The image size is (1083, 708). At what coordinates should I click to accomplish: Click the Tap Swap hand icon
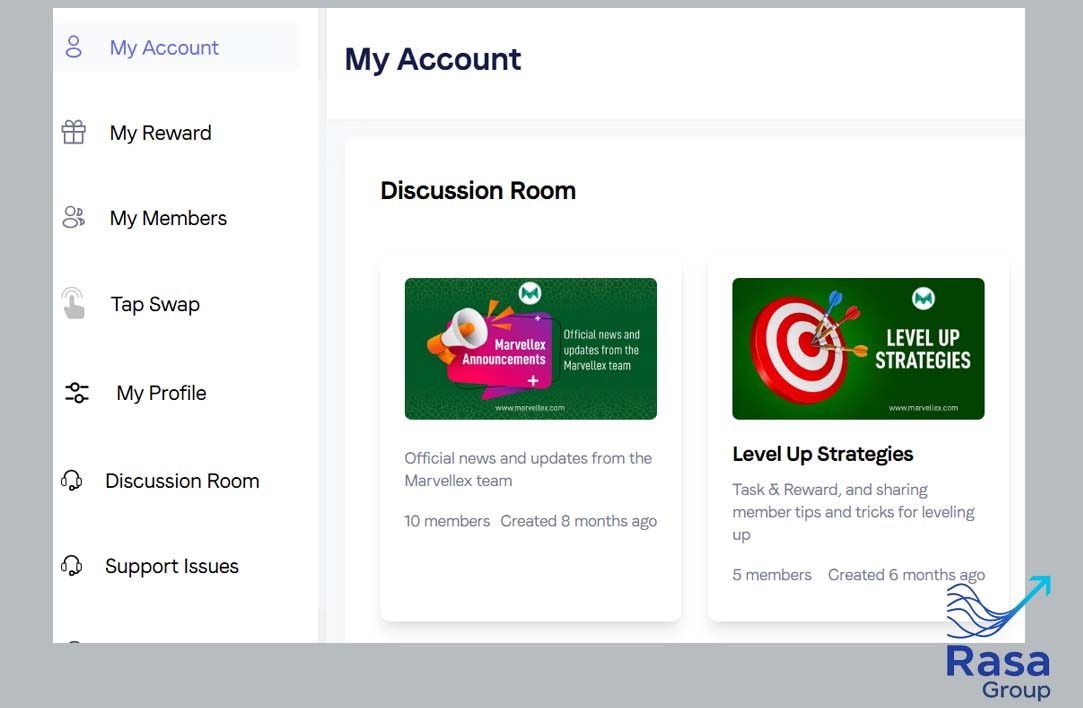click(74, 303)
